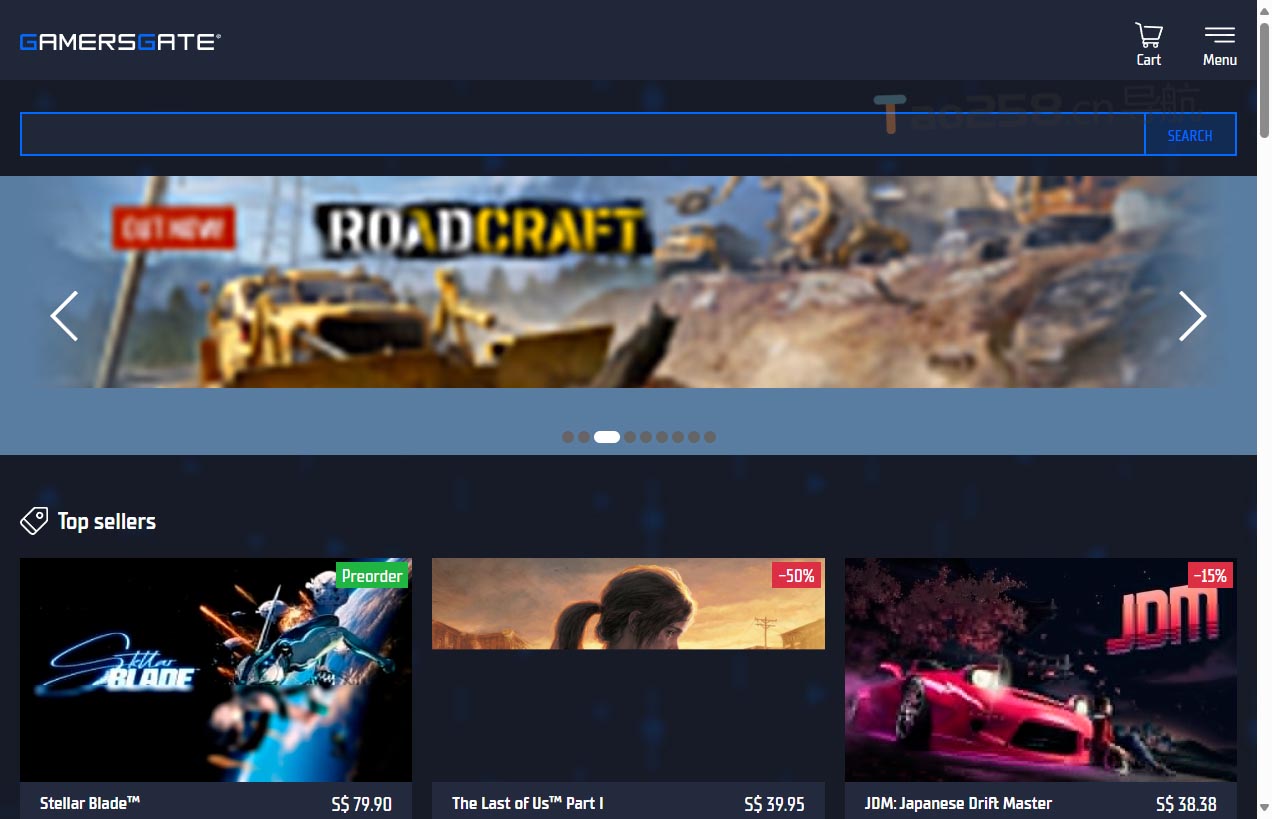This screenshot has width=1272, height=819.
Task: Open the shopping Cart icon
Action: tap(1149, 45)
